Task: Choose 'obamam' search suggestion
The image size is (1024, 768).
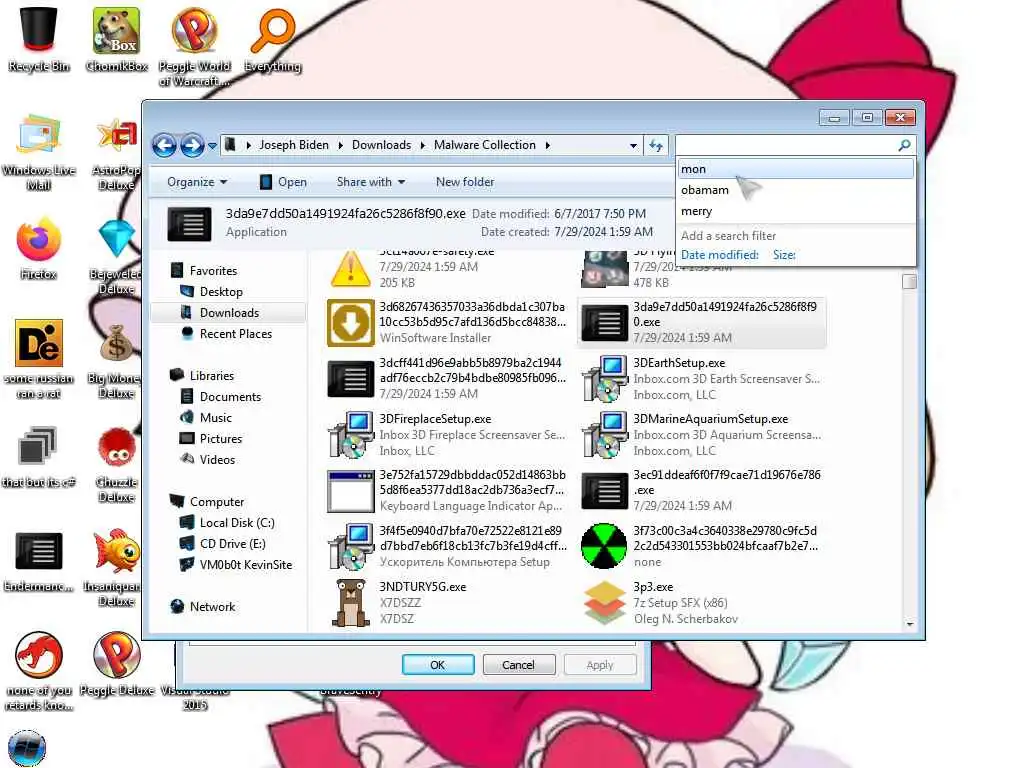Action: click(x=795, y=190)
